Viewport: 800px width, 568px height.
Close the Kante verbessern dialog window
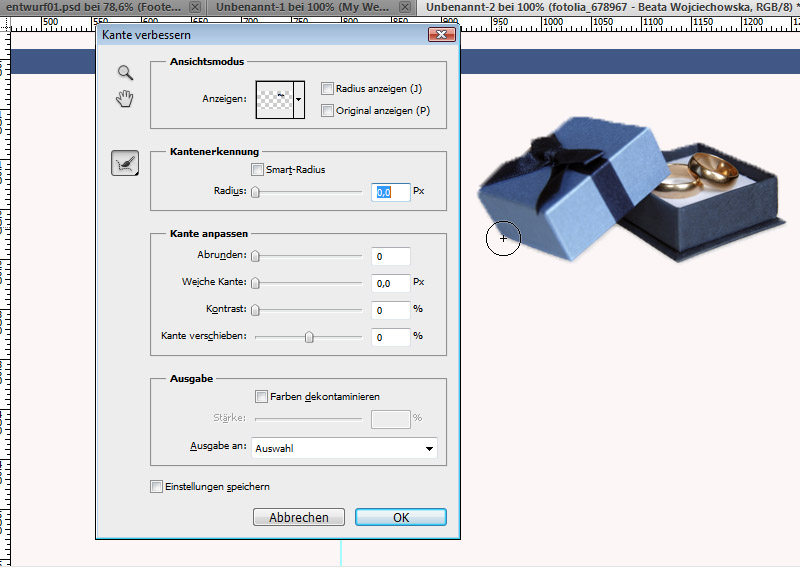point(442,35)
